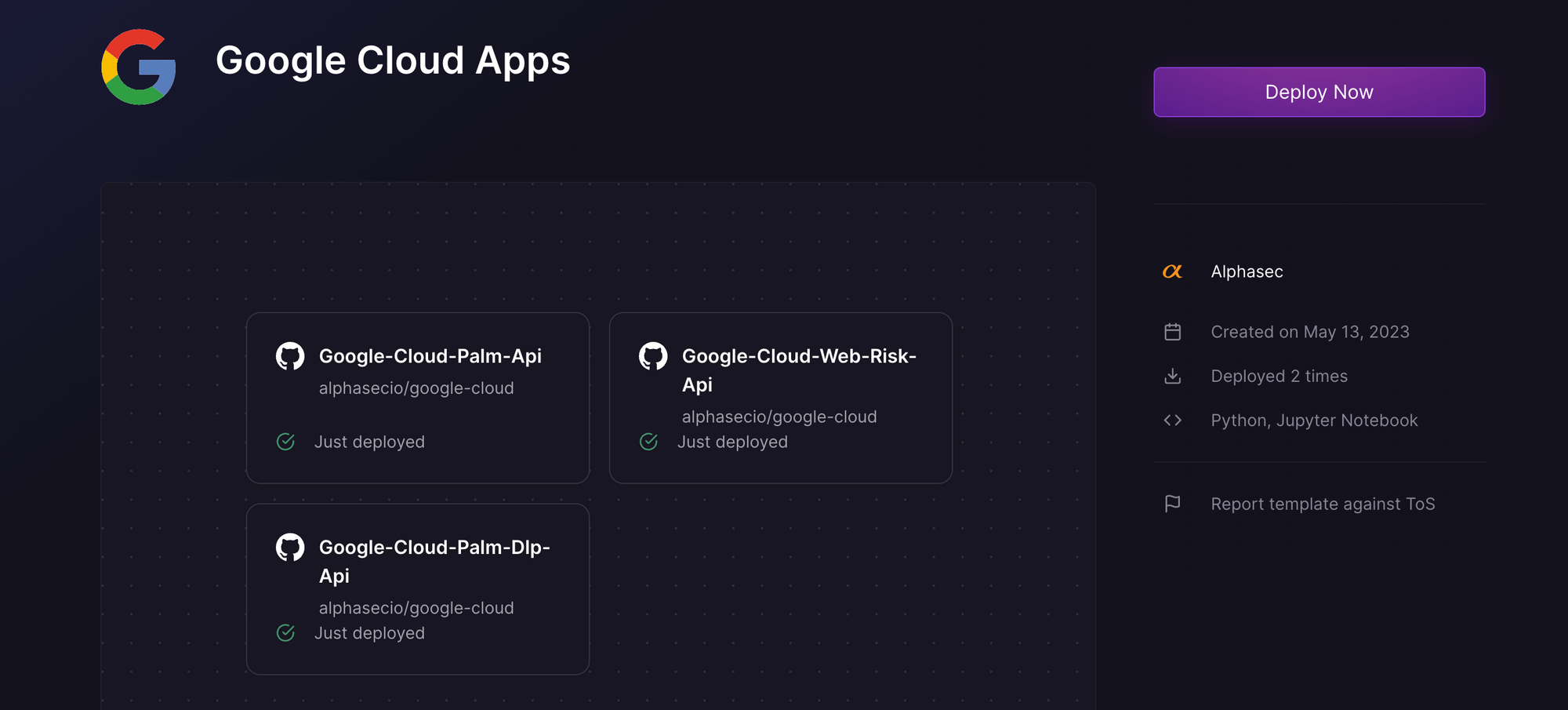The height and width of the screenshot is (710, 1568).
Task: Click the green checkmark on Google-Cloud-Palm-Api card
Action: coord(285,442)
